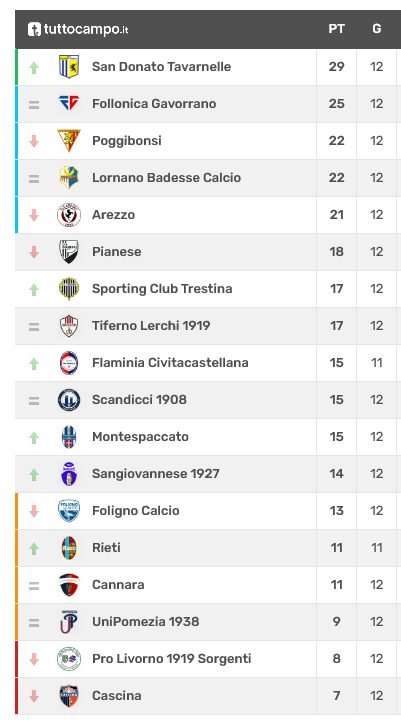The width and height of the screenshot is (401, 726).
Task: Select the Poggibonsi team crest
Action: (69, 140)
